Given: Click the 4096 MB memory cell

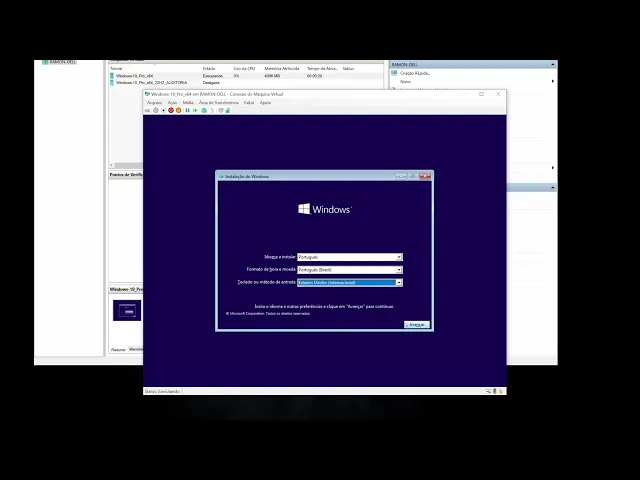Looking at the screenshot, I should tap(272, 76).
